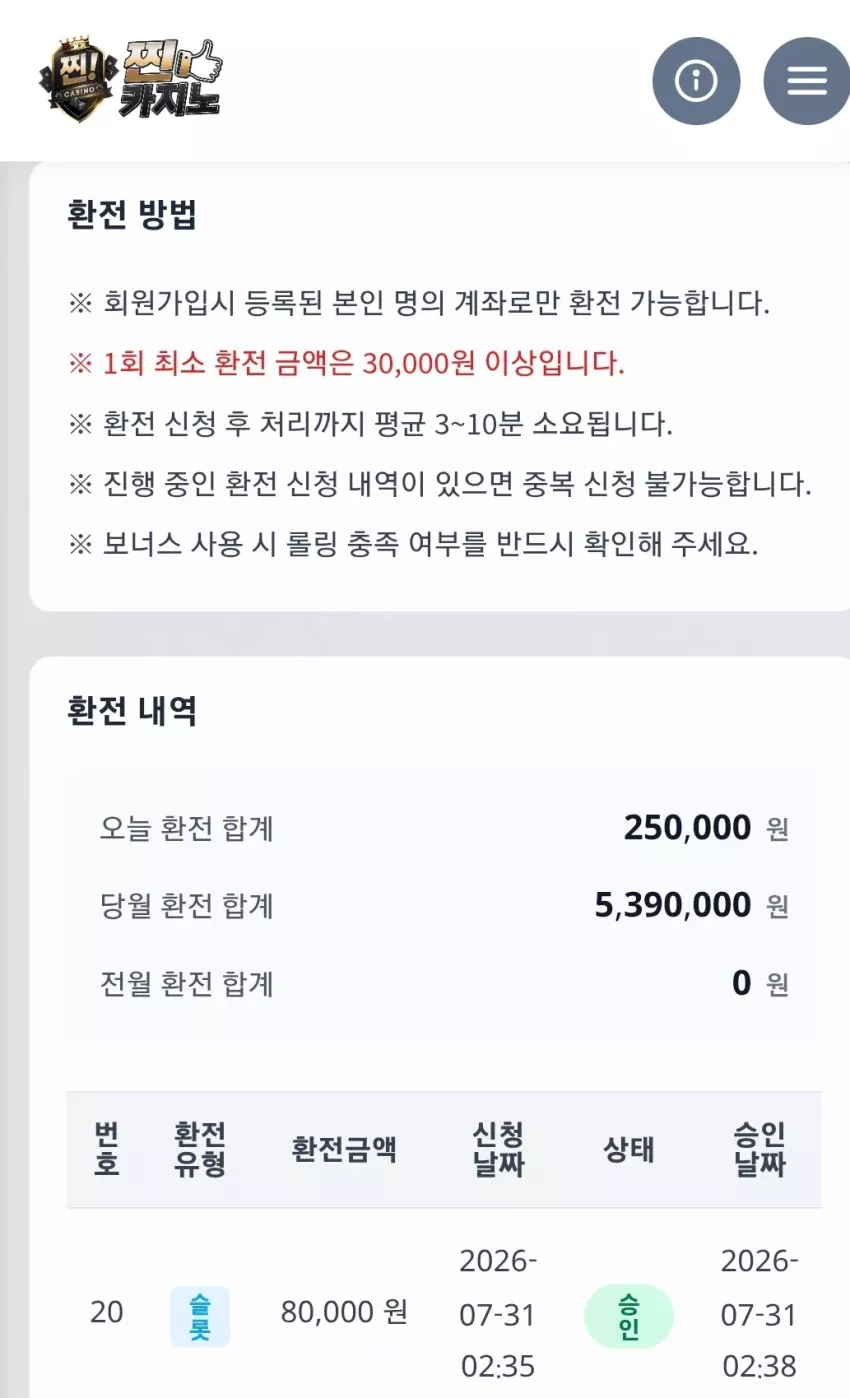Click the 상태 column header
The image size is (850, 1398).
point(629,1149)
